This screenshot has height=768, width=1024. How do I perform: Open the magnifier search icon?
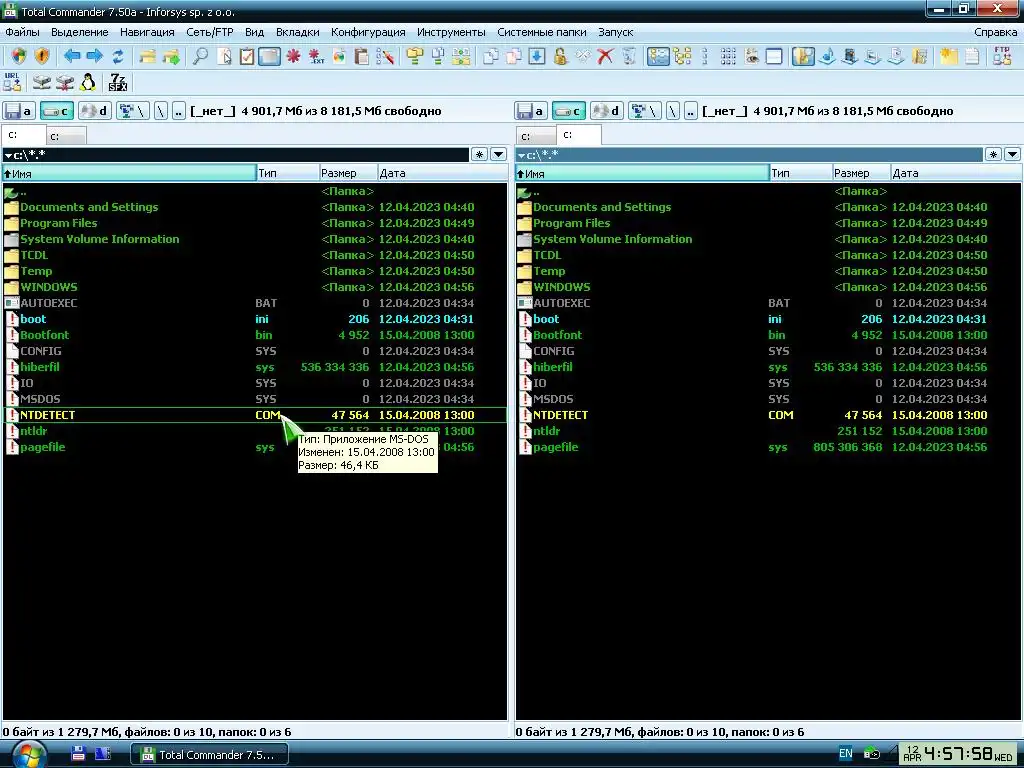(x=200, y=56)
